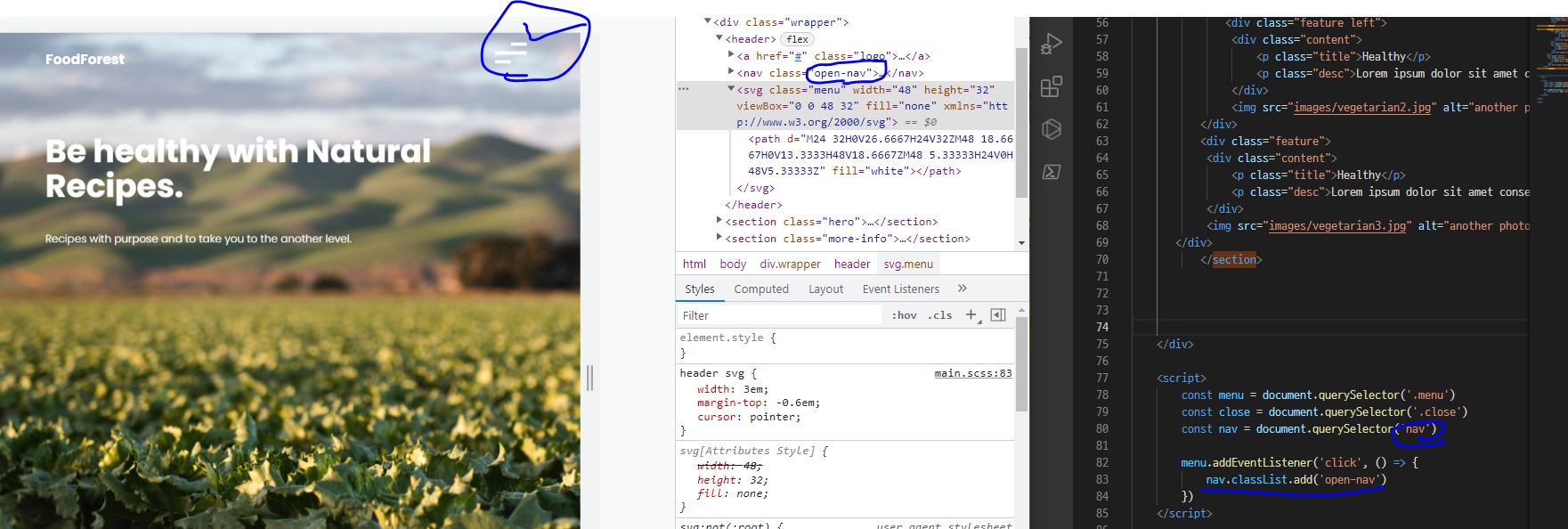The image size is (1568, 529).
Task: Click the struck-through width: 48 declaration
Action: (x=729, y=466)
